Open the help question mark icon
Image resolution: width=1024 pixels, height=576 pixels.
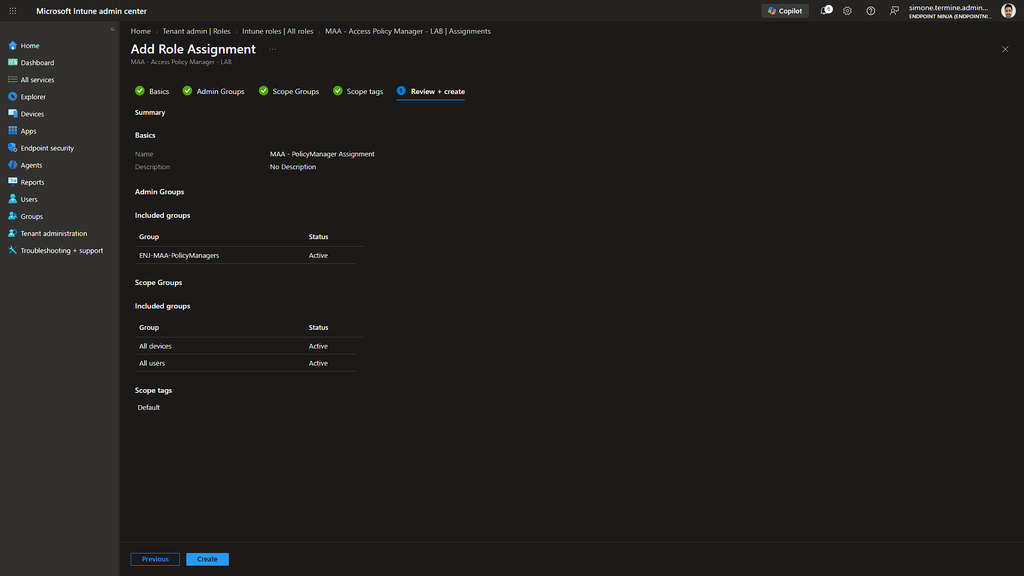coord(871,11)
